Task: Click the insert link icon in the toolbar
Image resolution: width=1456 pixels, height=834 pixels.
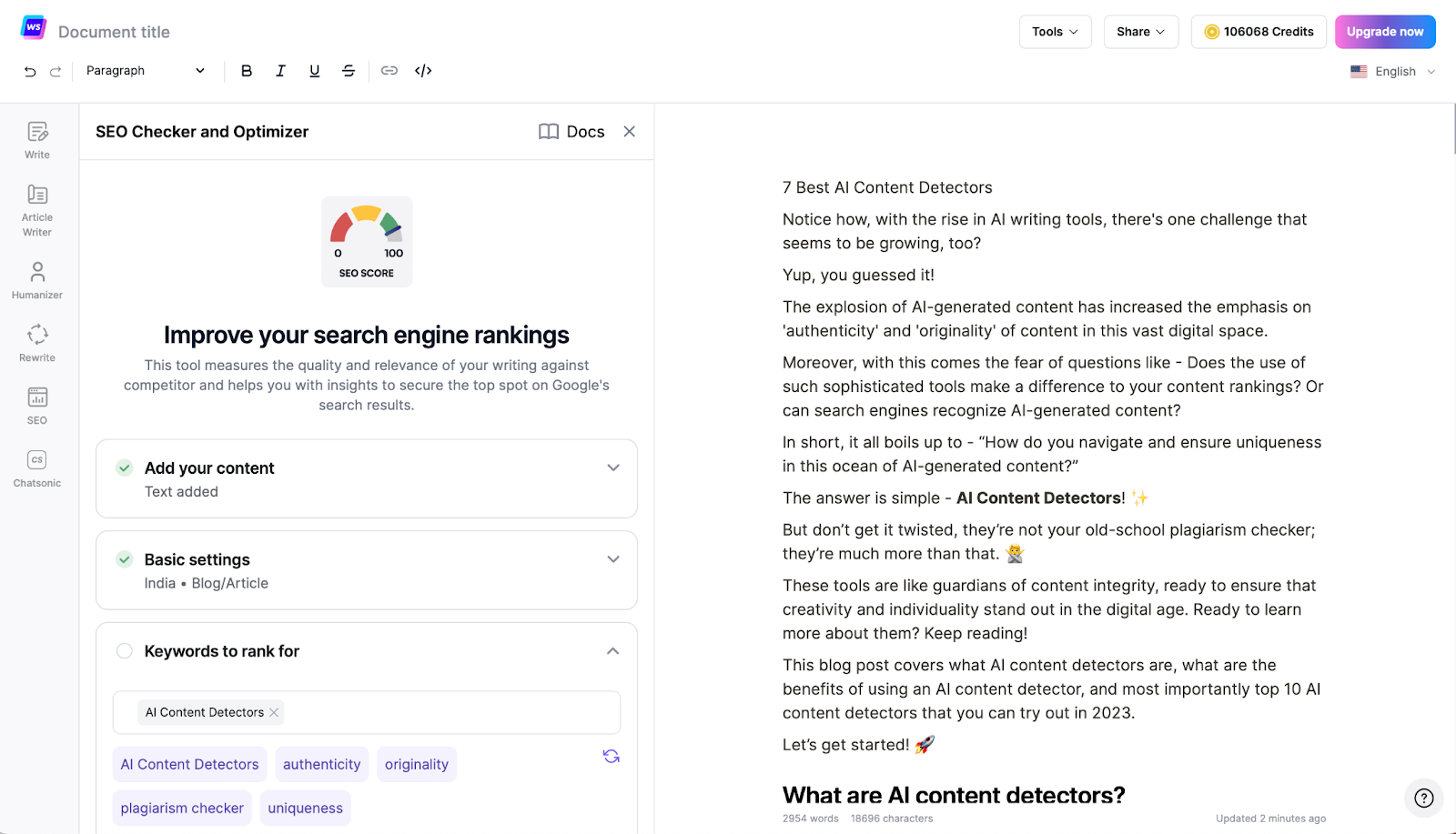Action: pos(389,70)
